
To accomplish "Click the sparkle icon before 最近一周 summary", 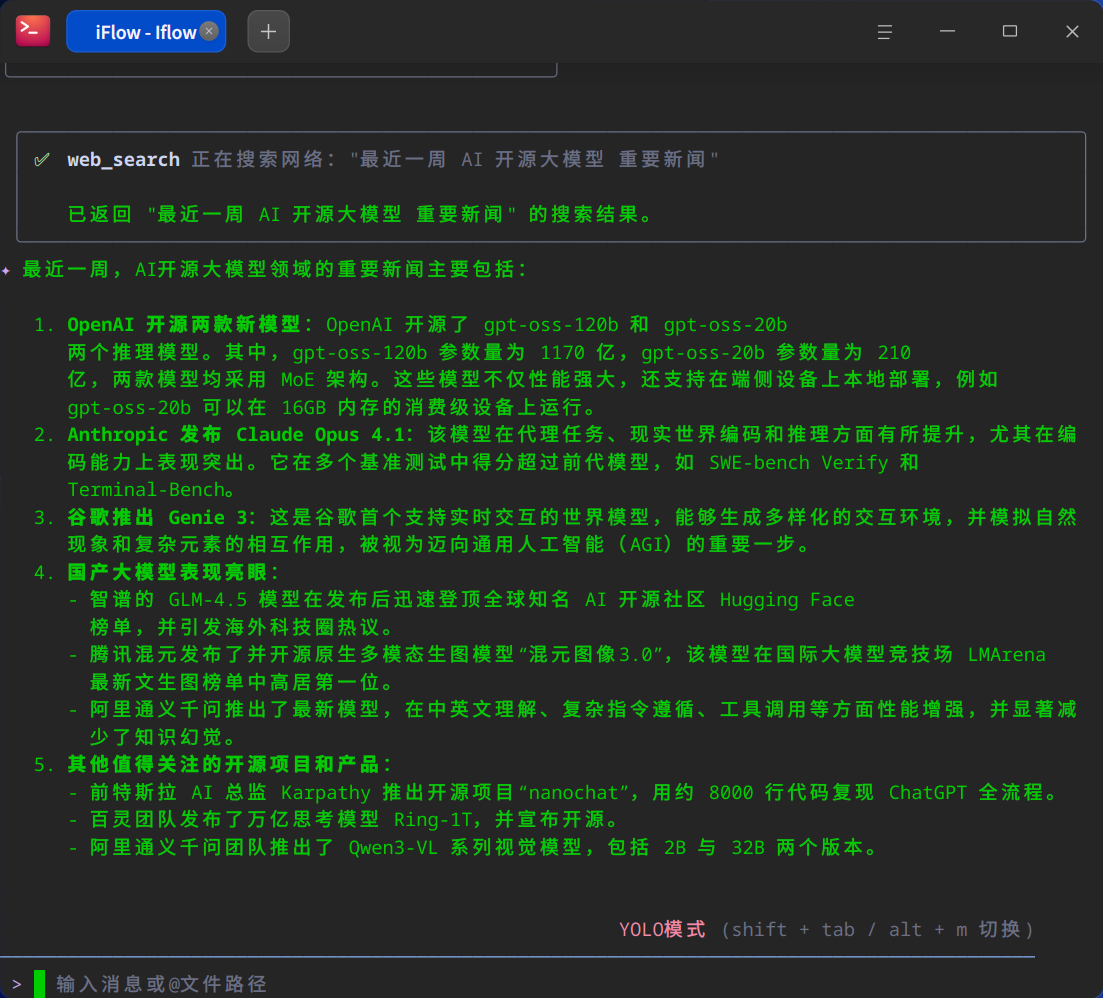I will pos(6,270).
